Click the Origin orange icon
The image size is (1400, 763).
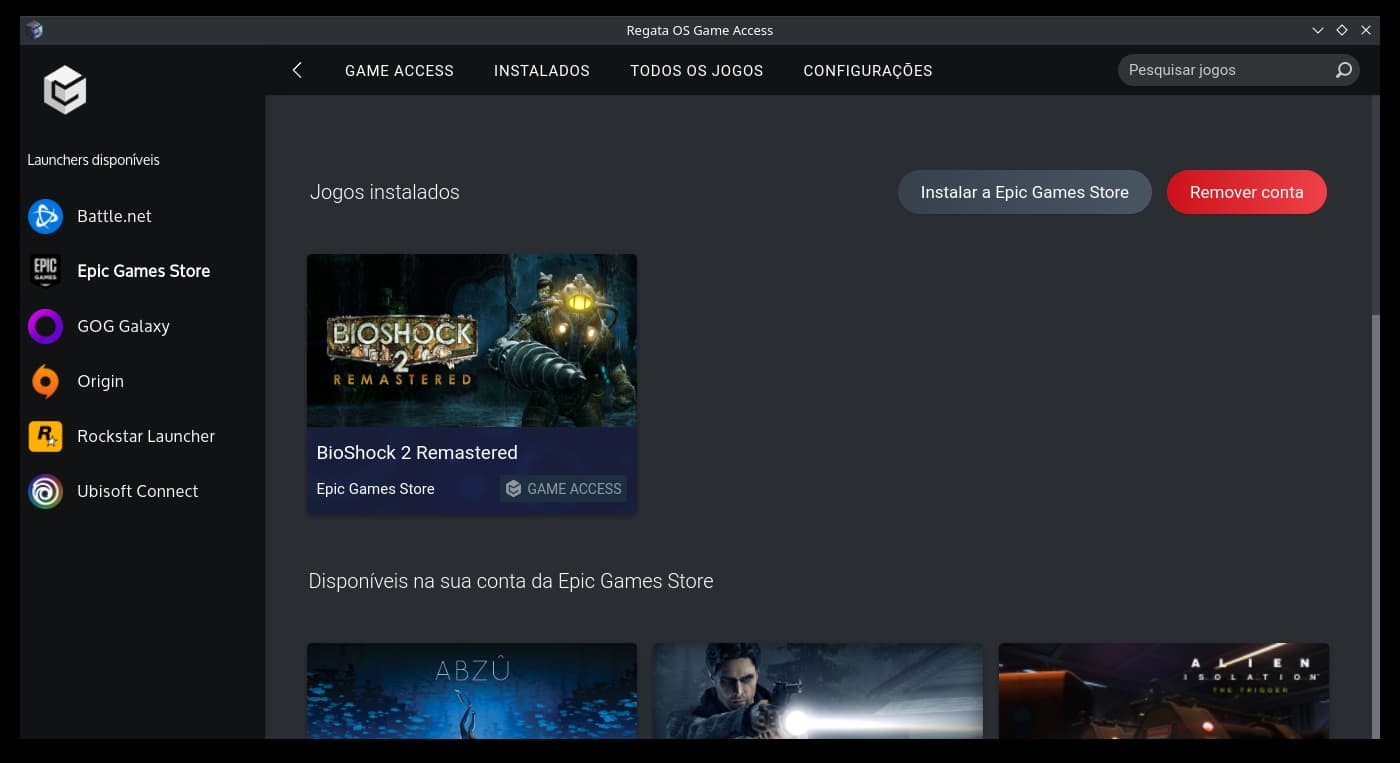click(x=45, y=381)
